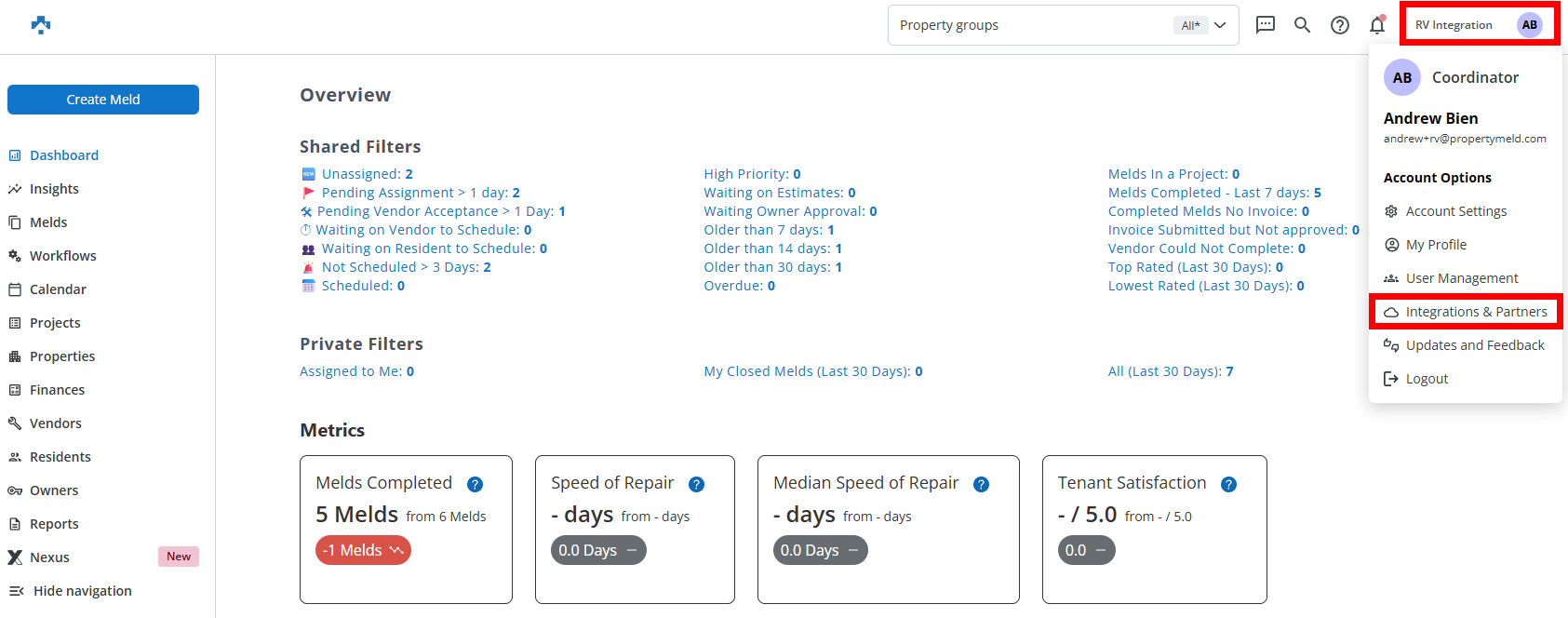Screen dimensions: 1568x618
Task: Click the Property Meld logo icon
Action: point(41,25)
